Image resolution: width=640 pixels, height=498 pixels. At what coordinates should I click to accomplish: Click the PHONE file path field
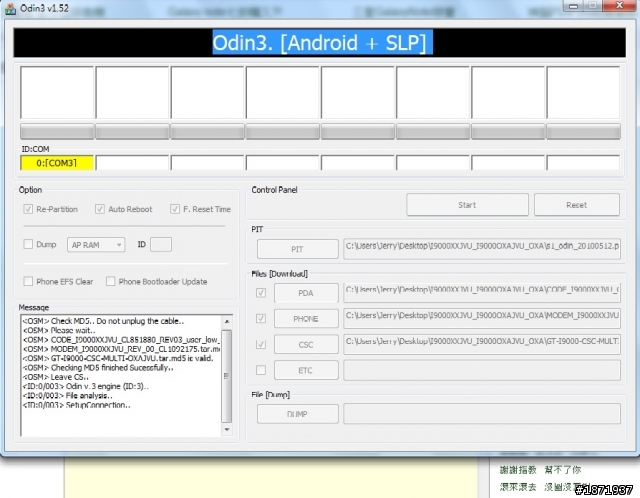click(482, 319)
